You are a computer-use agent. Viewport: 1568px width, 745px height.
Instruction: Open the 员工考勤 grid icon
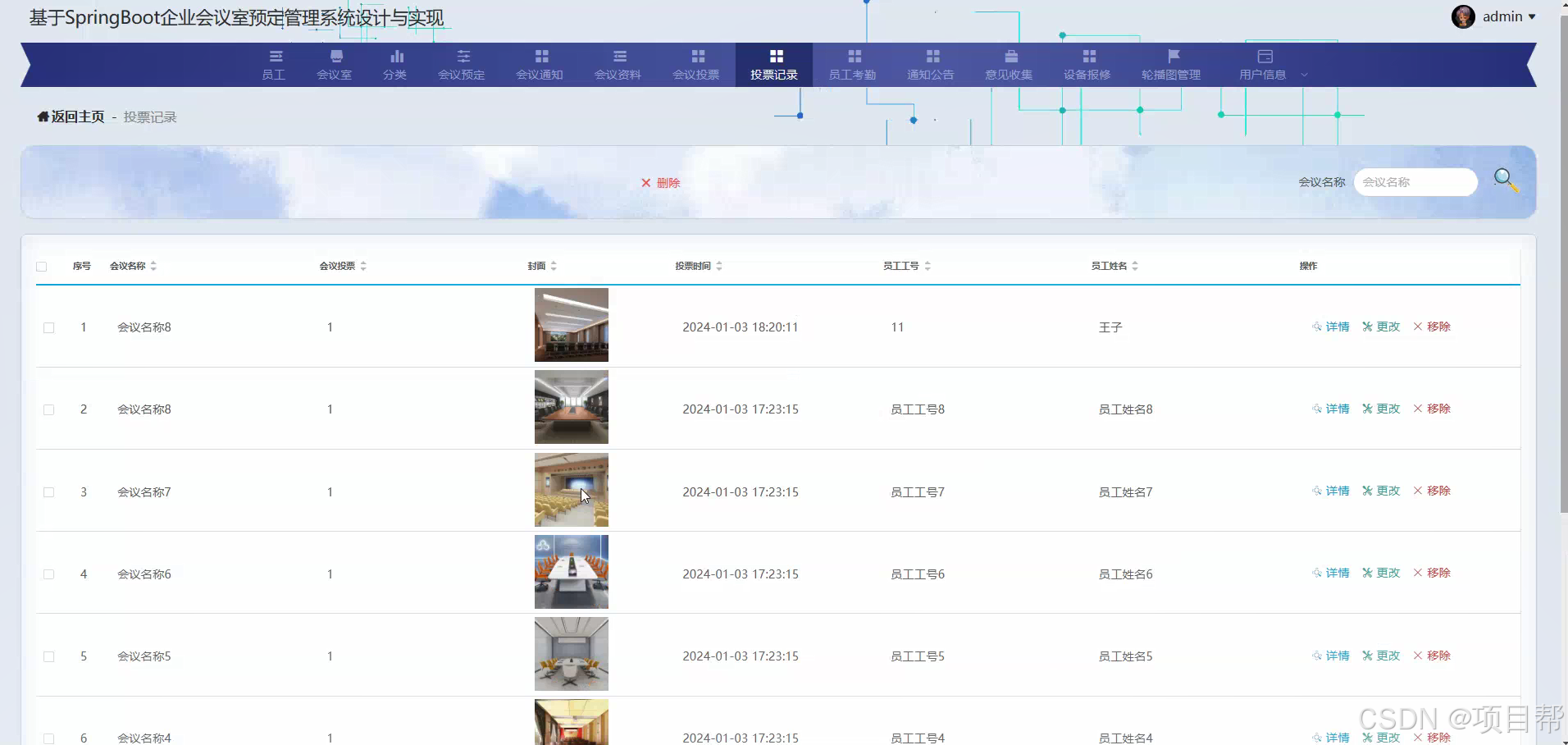coord(855,57)
